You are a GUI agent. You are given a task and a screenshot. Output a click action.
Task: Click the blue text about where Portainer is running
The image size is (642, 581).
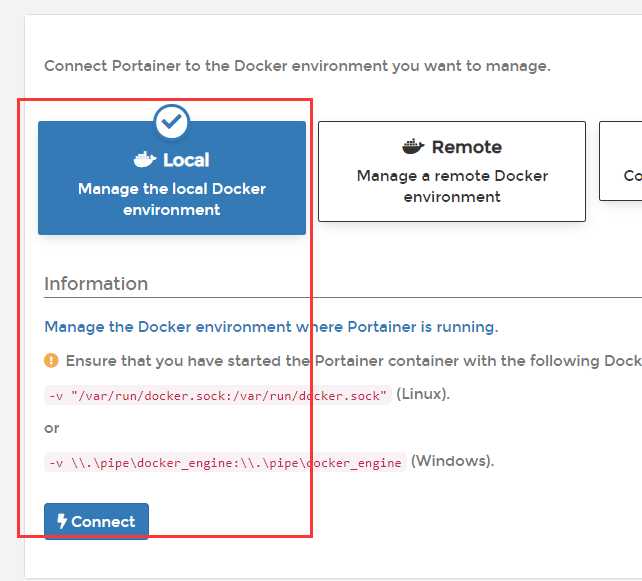point(271,327)
